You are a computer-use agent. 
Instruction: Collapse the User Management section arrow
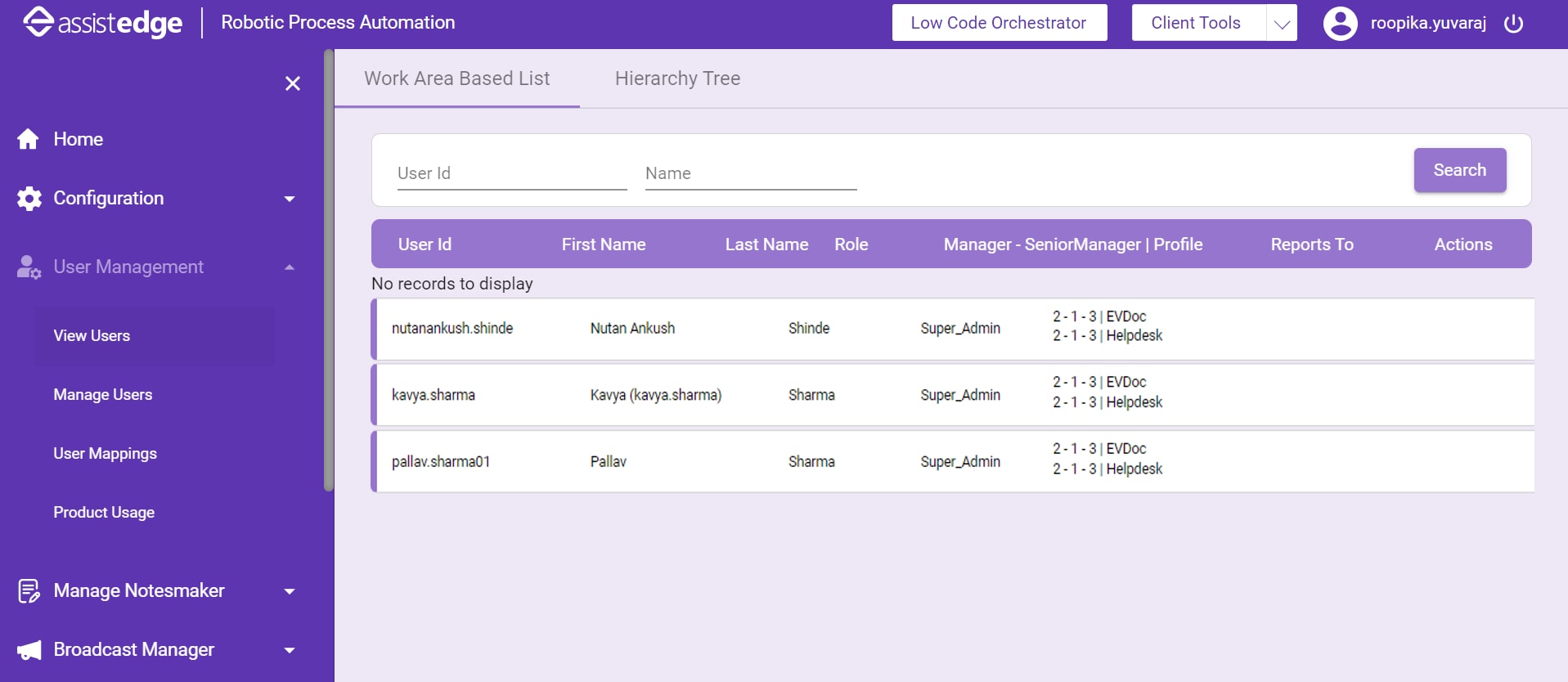click(290, 267)
